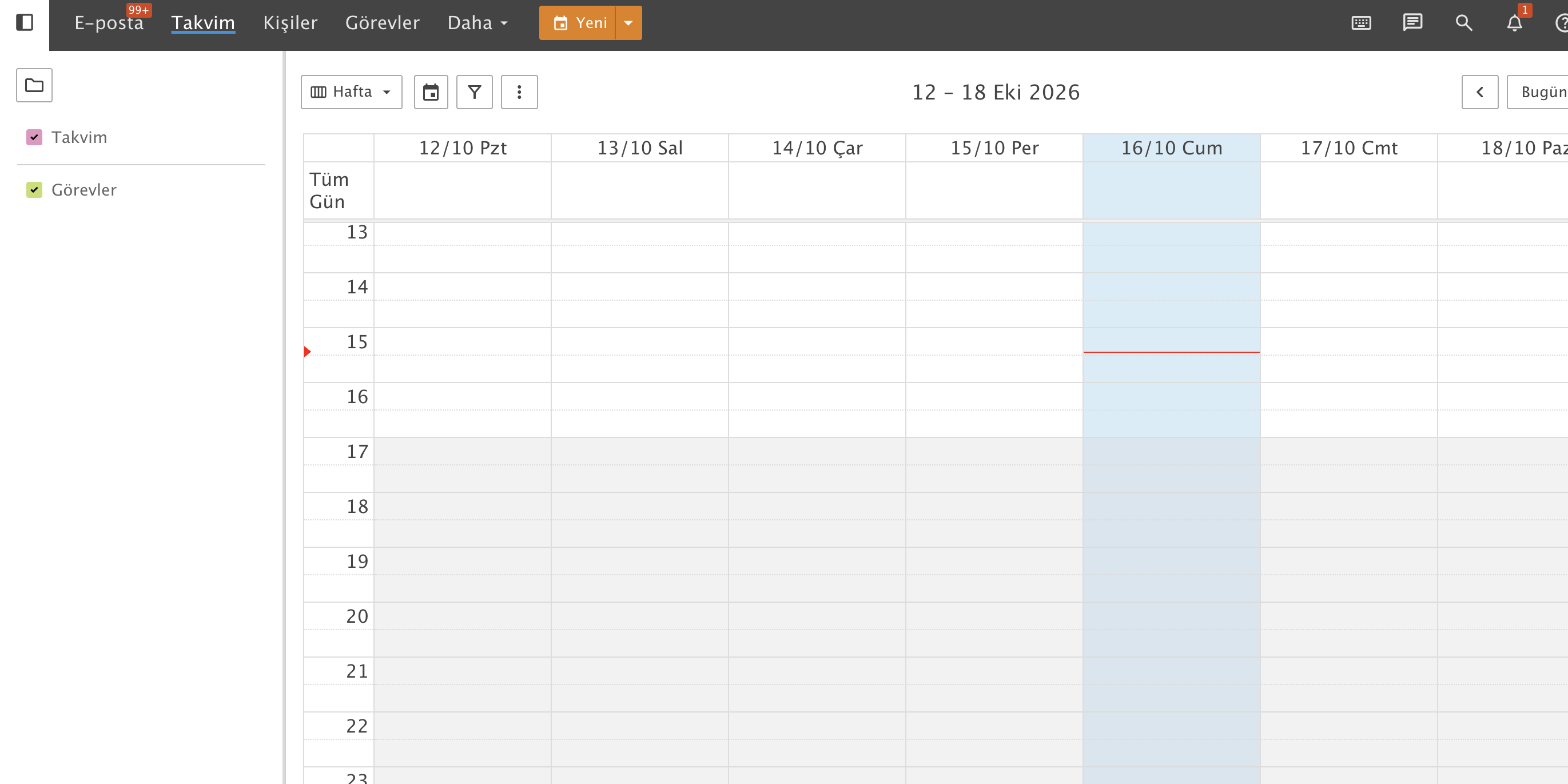
Task: Click the 12 - 18 Eki 2026 title
Action: coord(996,93)
